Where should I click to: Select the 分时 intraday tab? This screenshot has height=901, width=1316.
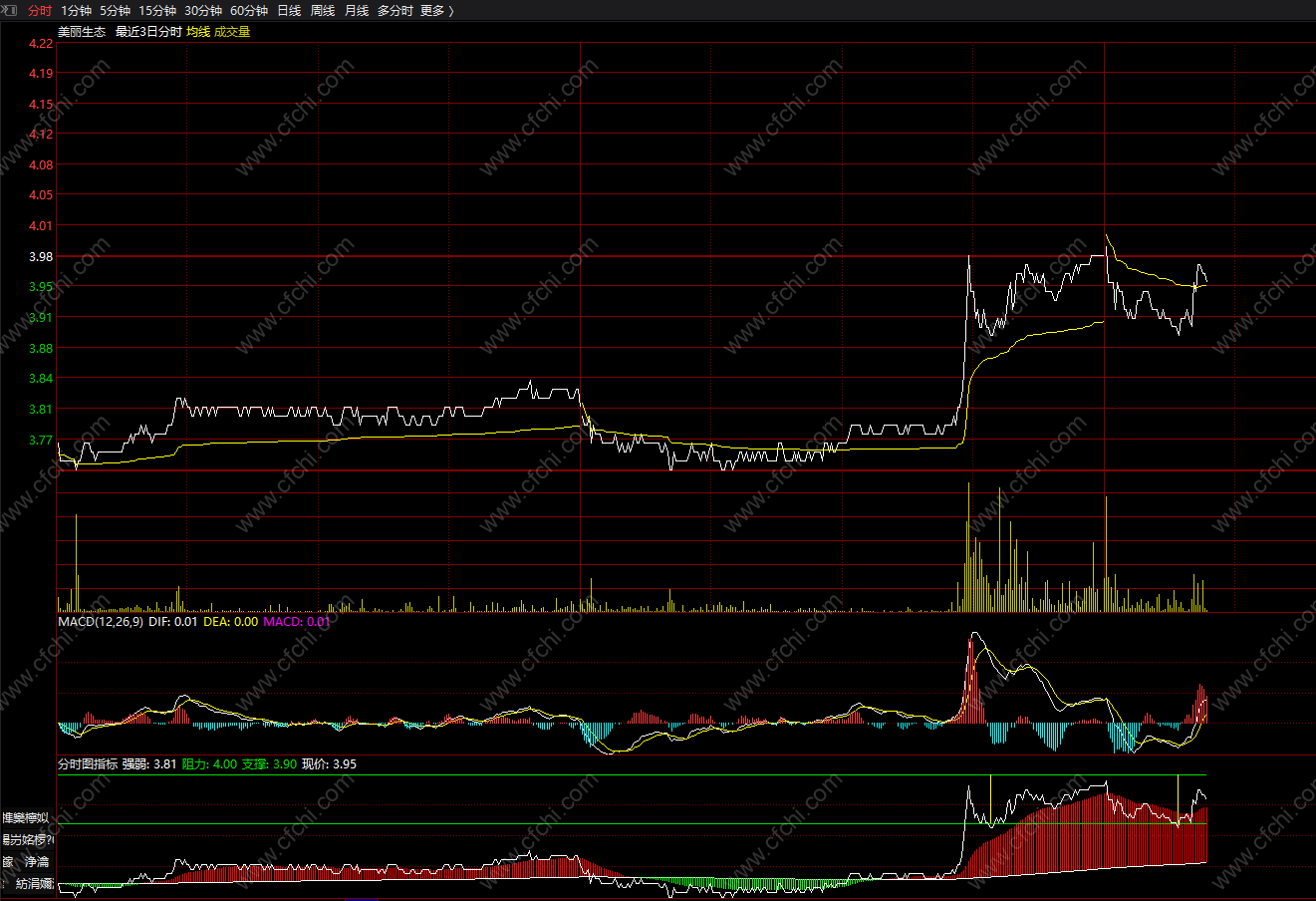40,10
